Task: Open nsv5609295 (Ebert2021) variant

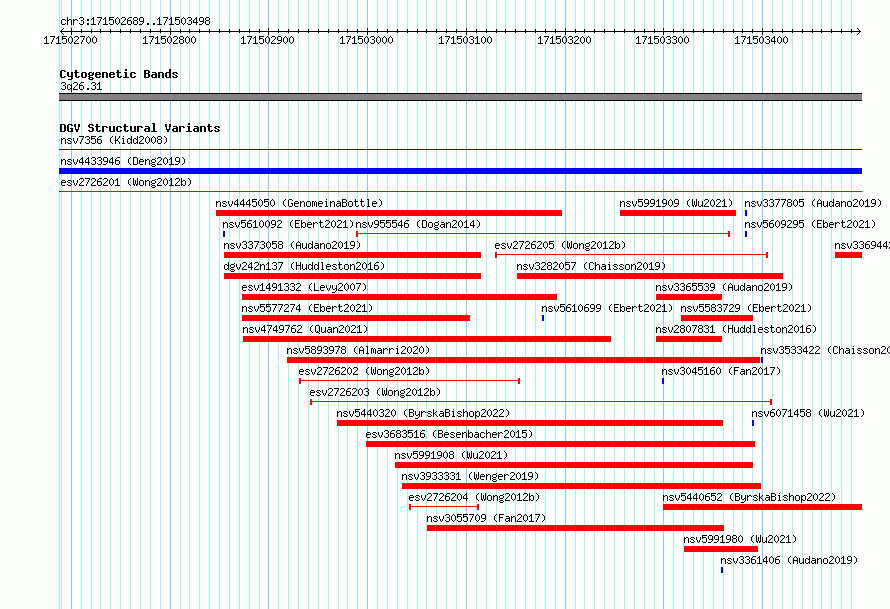Action: 810,224
